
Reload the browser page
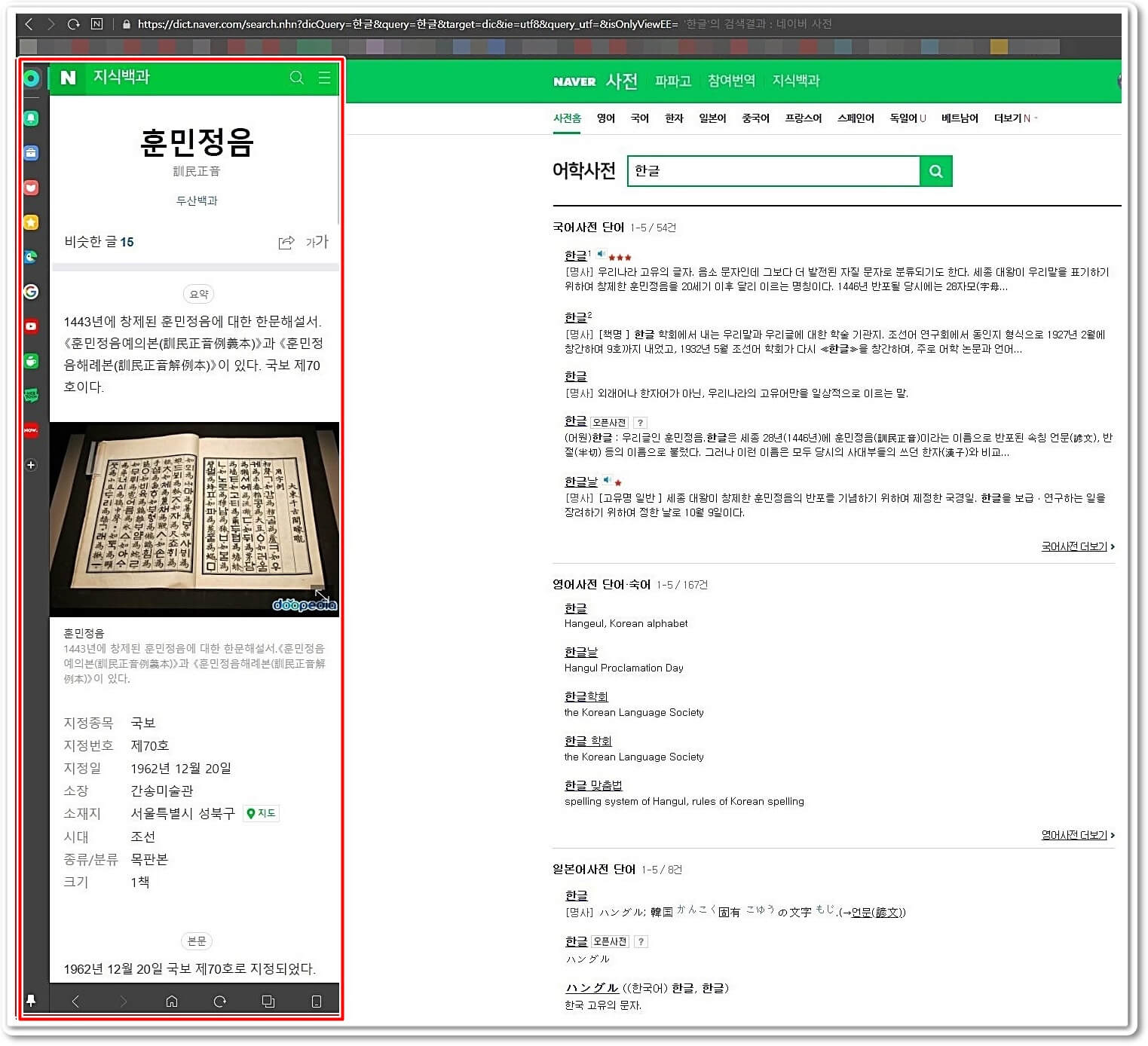(x=74, y=24)
